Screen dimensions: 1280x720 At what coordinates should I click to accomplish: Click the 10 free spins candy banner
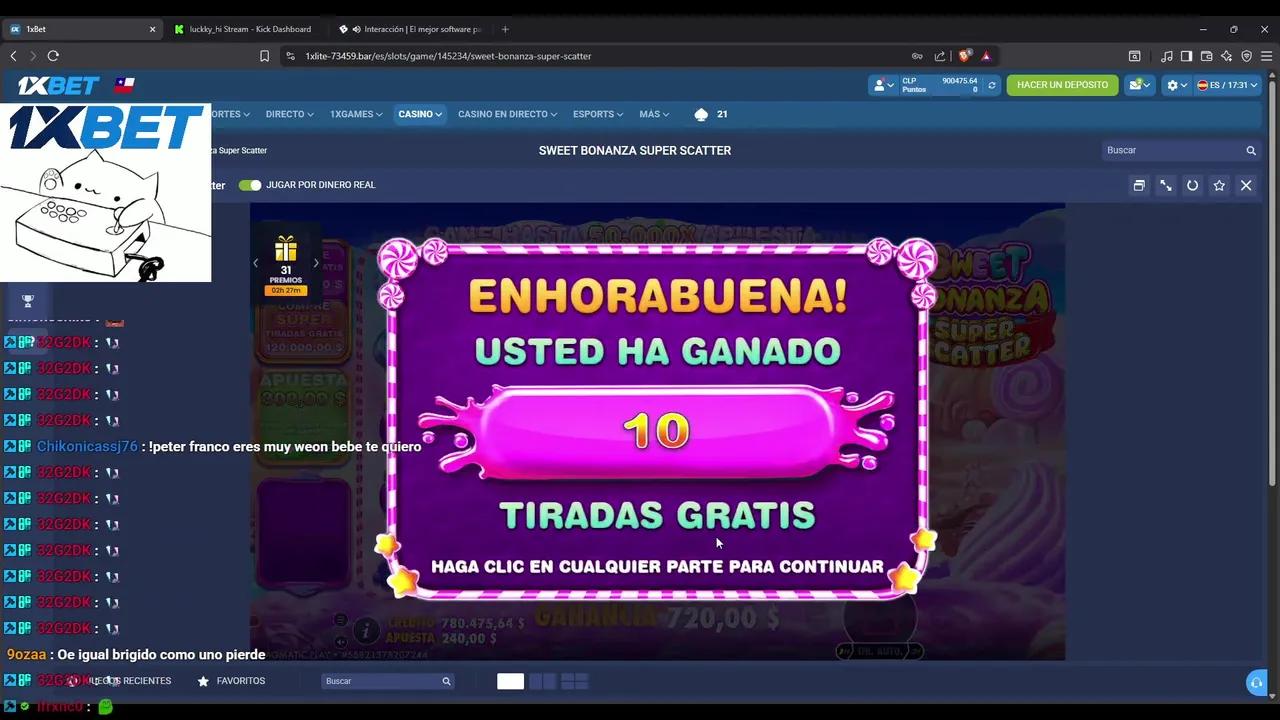click(656, 431)
